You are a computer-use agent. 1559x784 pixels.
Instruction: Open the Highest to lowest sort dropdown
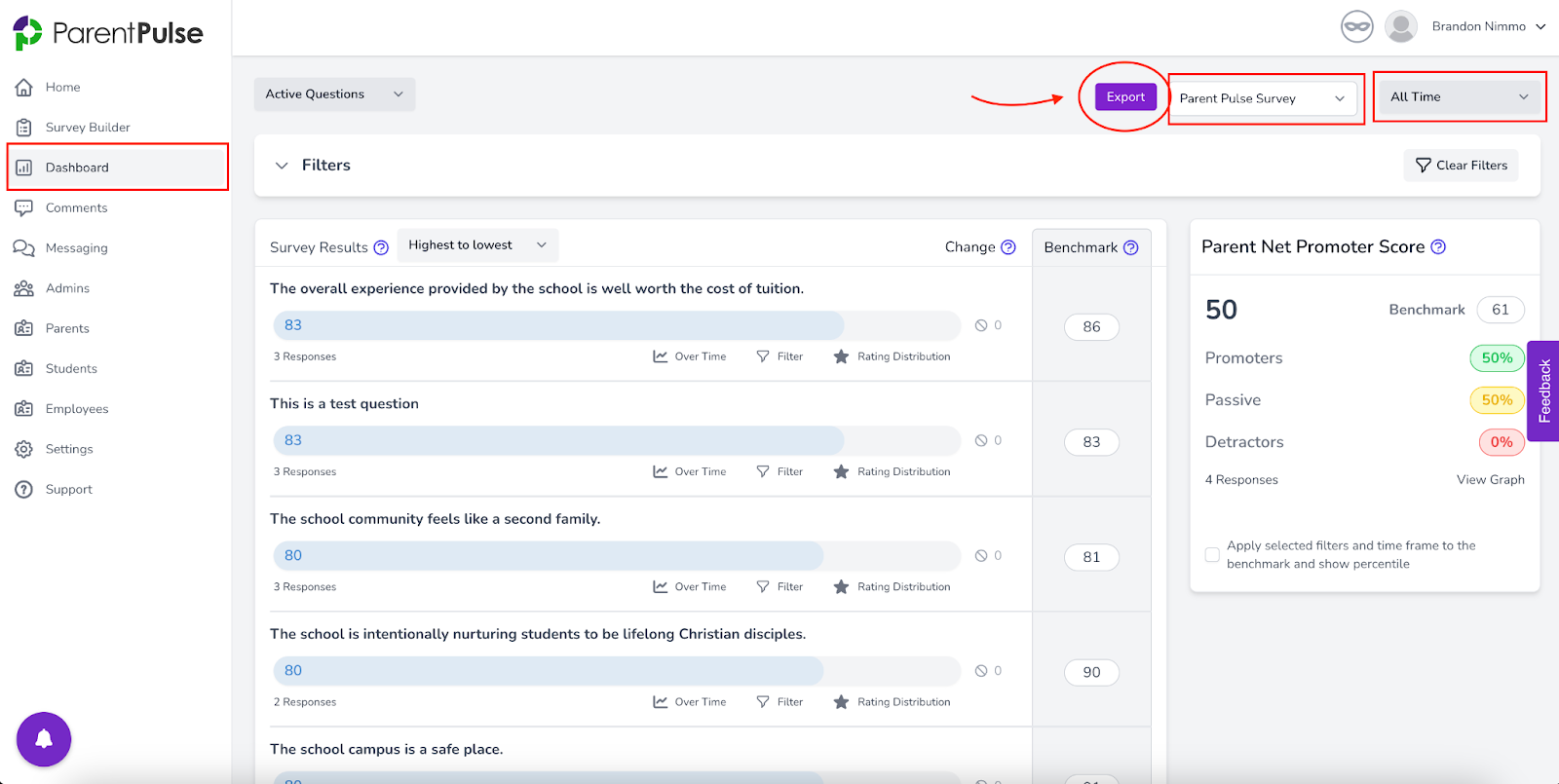tap(477, 245)
